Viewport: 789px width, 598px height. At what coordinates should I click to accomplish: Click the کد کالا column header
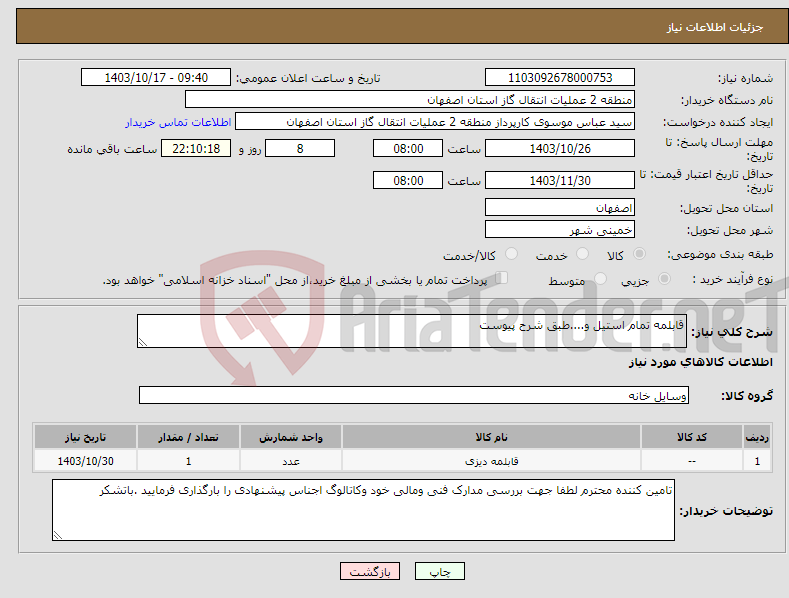click(x=692, y=437)
